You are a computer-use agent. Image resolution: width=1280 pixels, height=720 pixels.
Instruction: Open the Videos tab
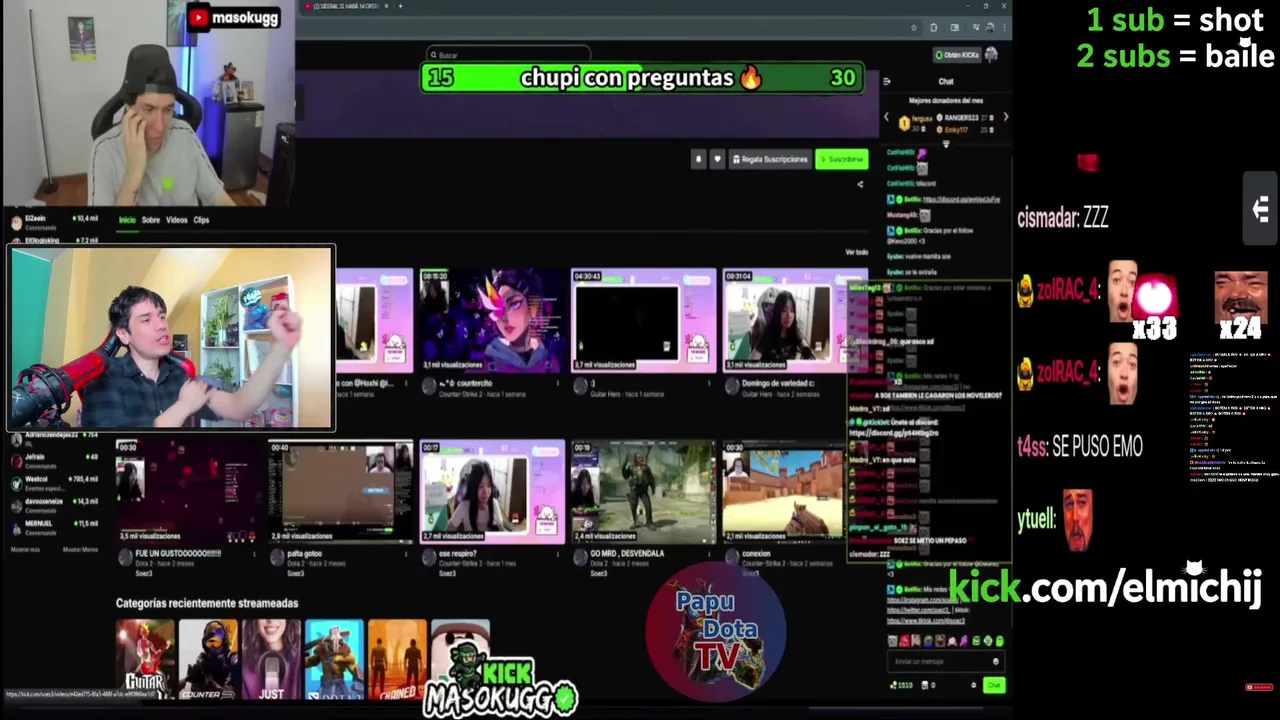click(176, 220)
